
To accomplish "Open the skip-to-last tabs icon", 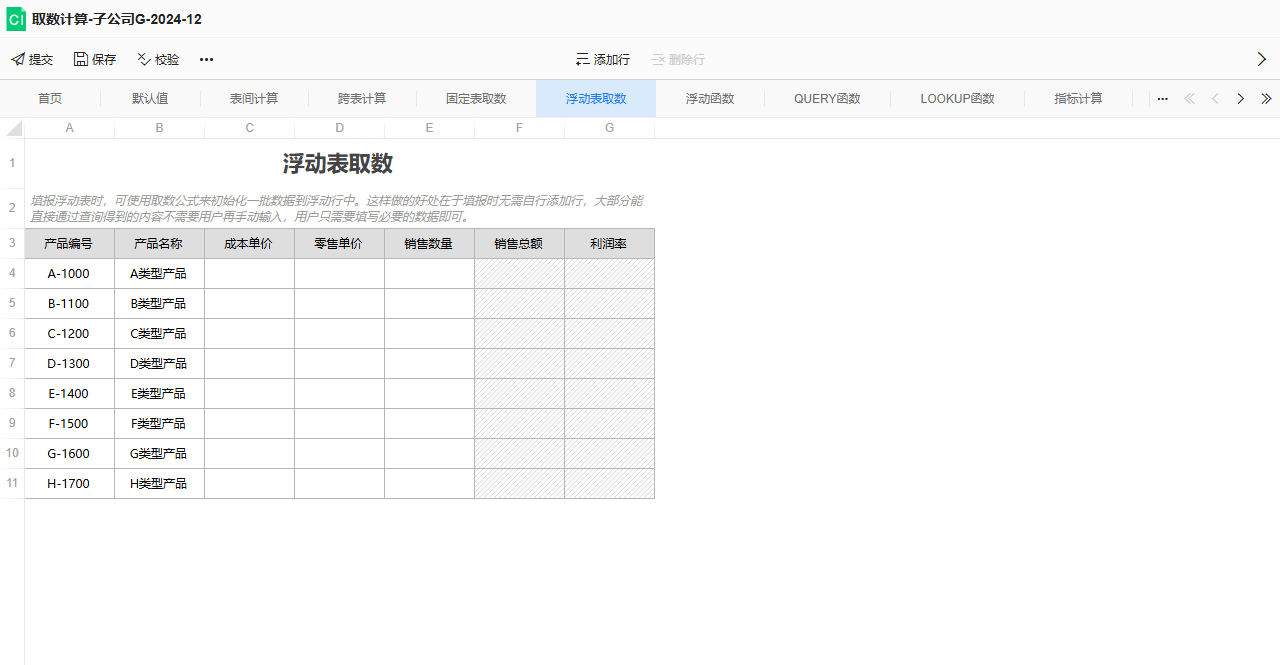I will (1266, 98).
